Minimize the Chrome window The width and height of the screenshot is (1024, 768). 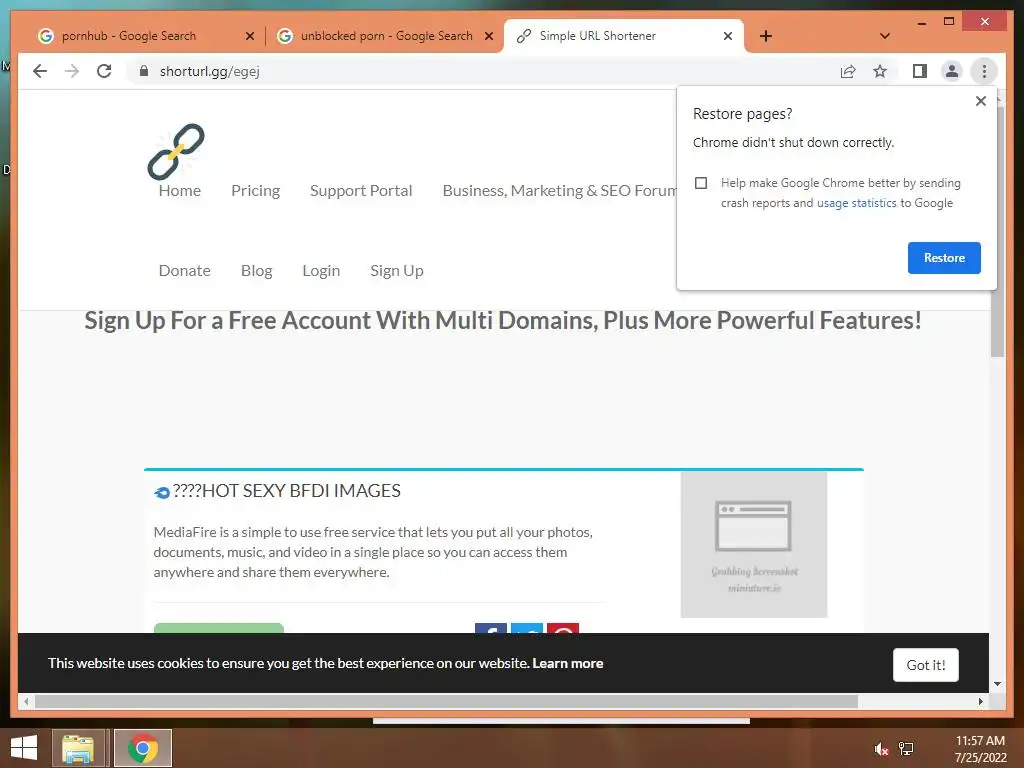[921, 22]
